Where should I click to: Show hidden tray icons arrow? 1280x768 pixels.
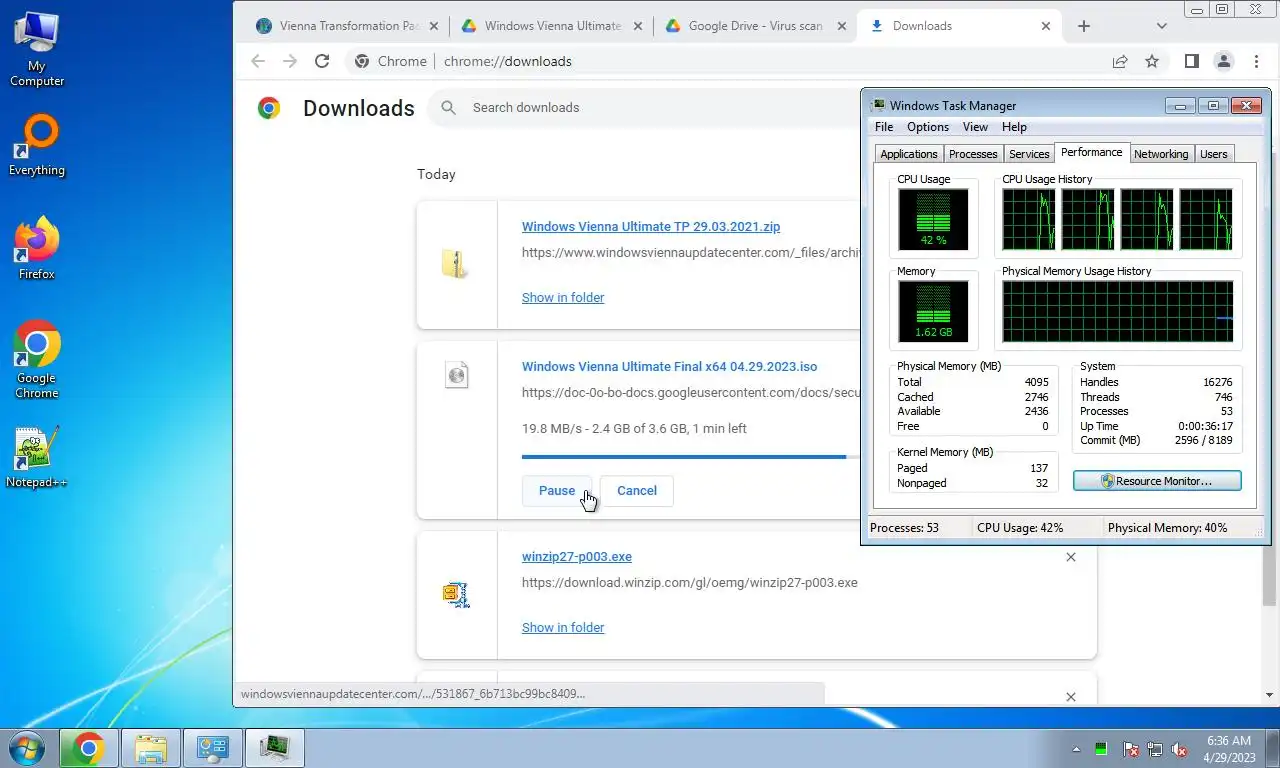[x=1076, y=748]
